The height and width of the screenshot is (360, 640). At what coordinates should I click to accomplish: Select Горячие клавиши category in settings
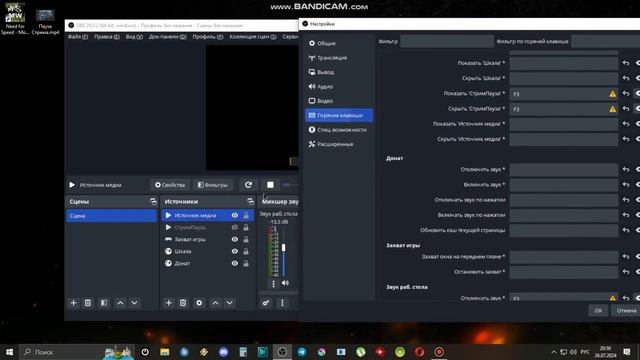[x=339, y=115]
